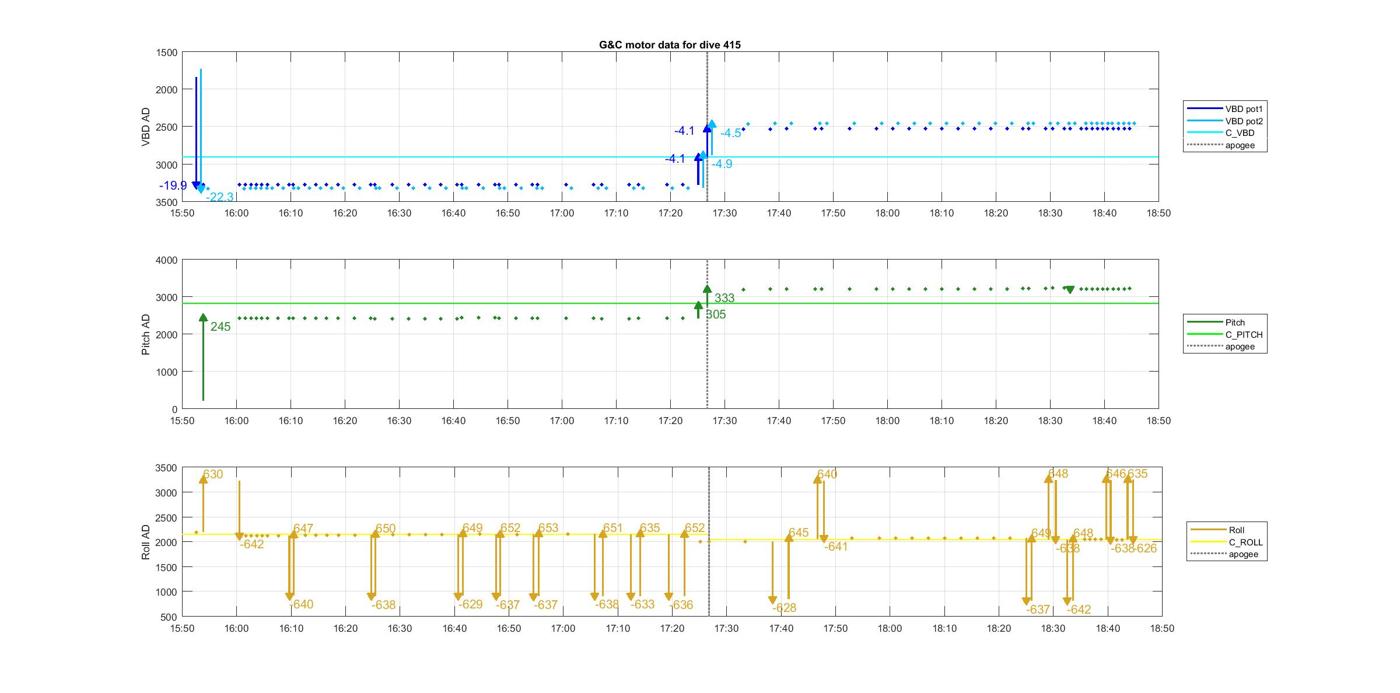Click the '-4.5' annotation near apogee

(x=731, y=133)
